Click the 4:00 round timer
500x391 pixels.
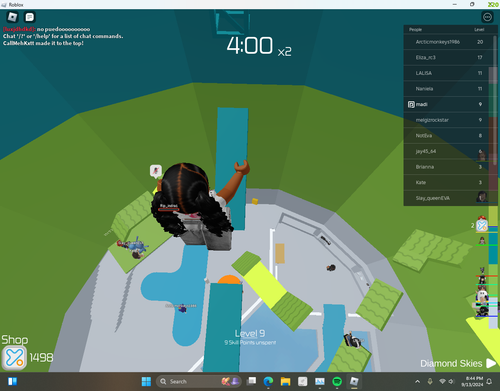click(x=250, y=45)
